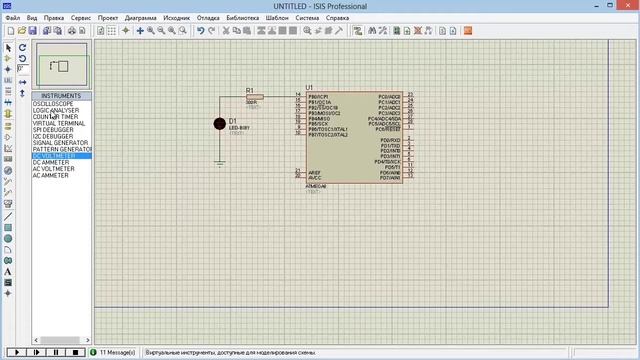The height and width of the screenshot is (360, 640).
Task: Click the orange ARES netlist transfer icon
Action: pos(468,31)
